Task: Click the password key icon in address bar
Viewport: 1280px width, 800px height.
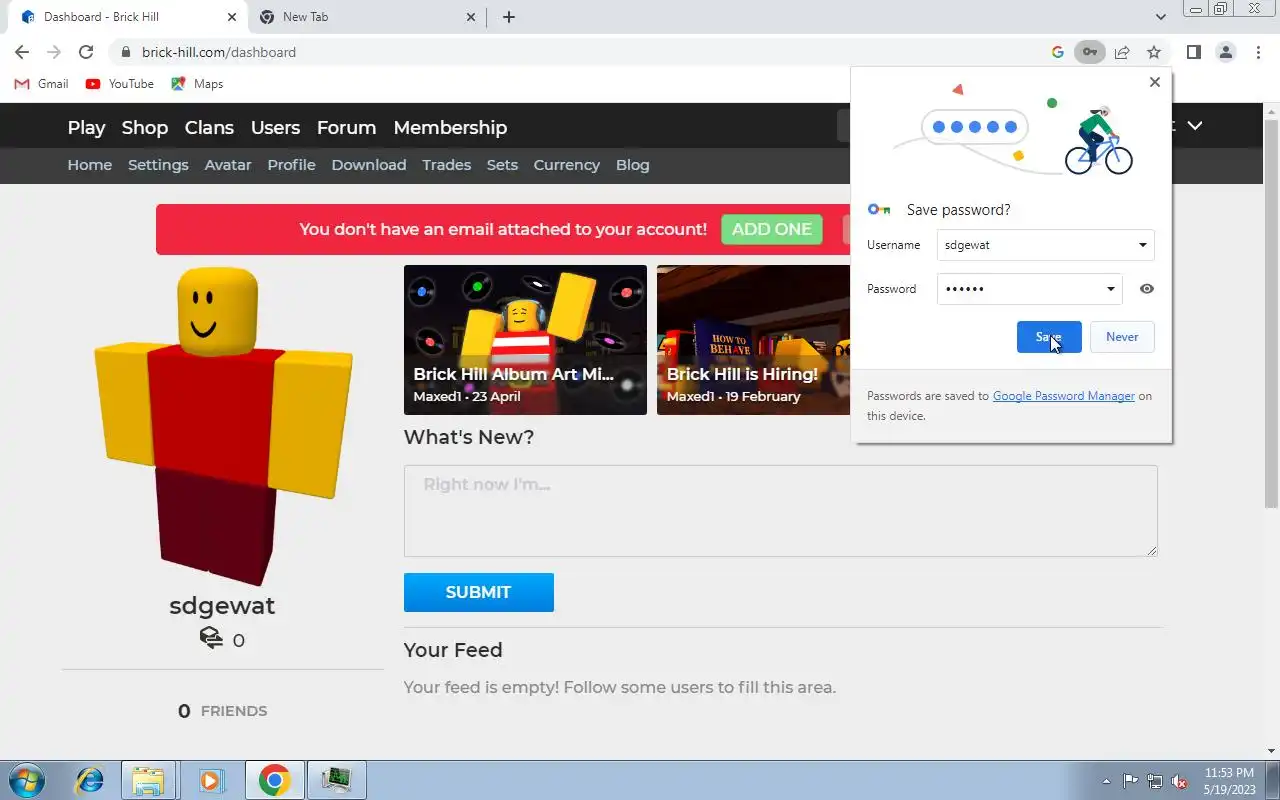Action: (1089, 52)
